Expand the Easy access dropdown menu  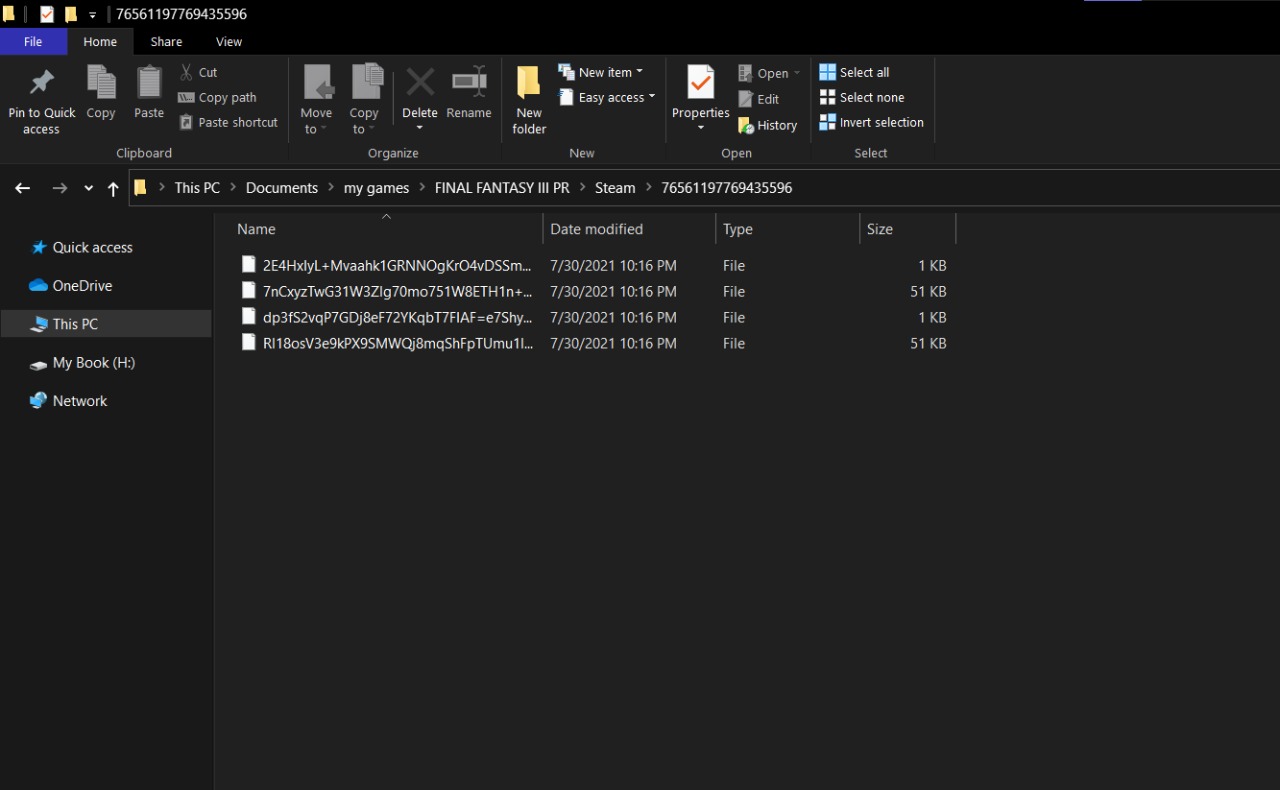pyautogui.click(x=607, y=97)
